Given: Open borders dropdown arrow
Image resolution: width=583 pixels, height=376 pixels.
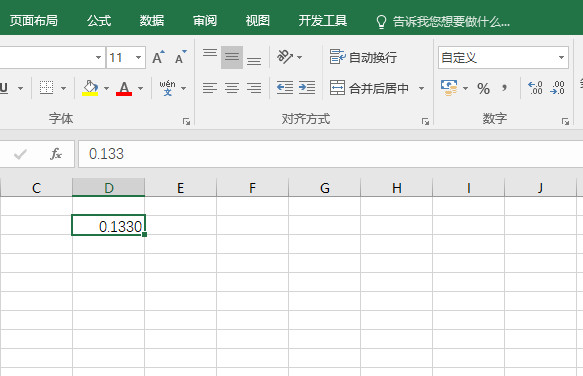Looking at the screenshot, I should point(63,88).
